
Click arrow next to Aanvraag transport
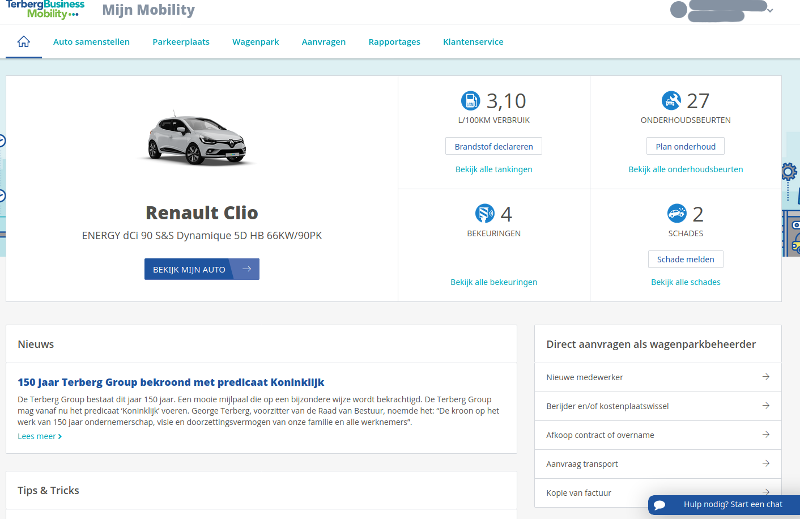click(x=765, y=463)
